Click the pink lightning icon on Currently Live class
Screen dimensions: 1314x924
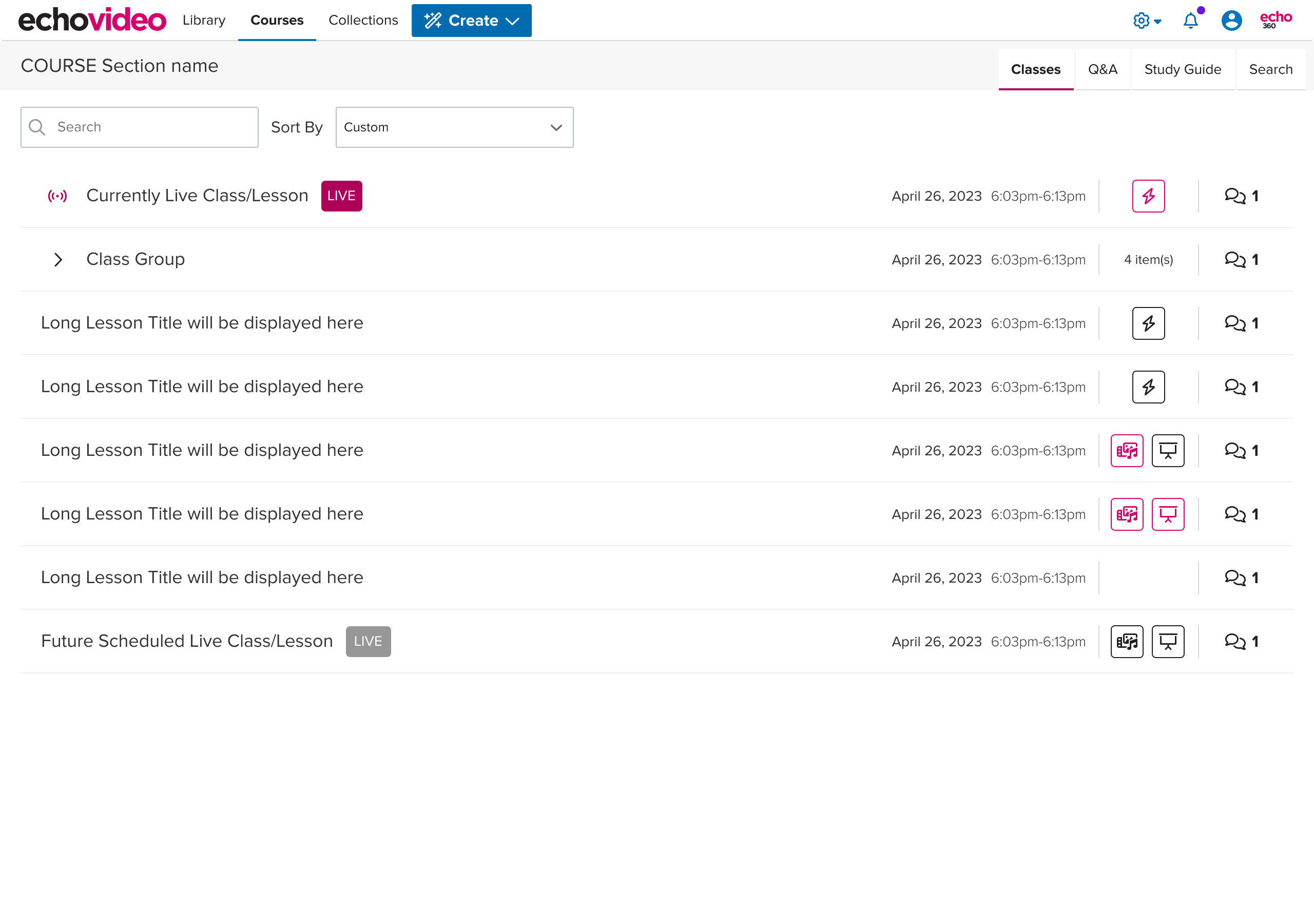click(x=1148, y=196)
